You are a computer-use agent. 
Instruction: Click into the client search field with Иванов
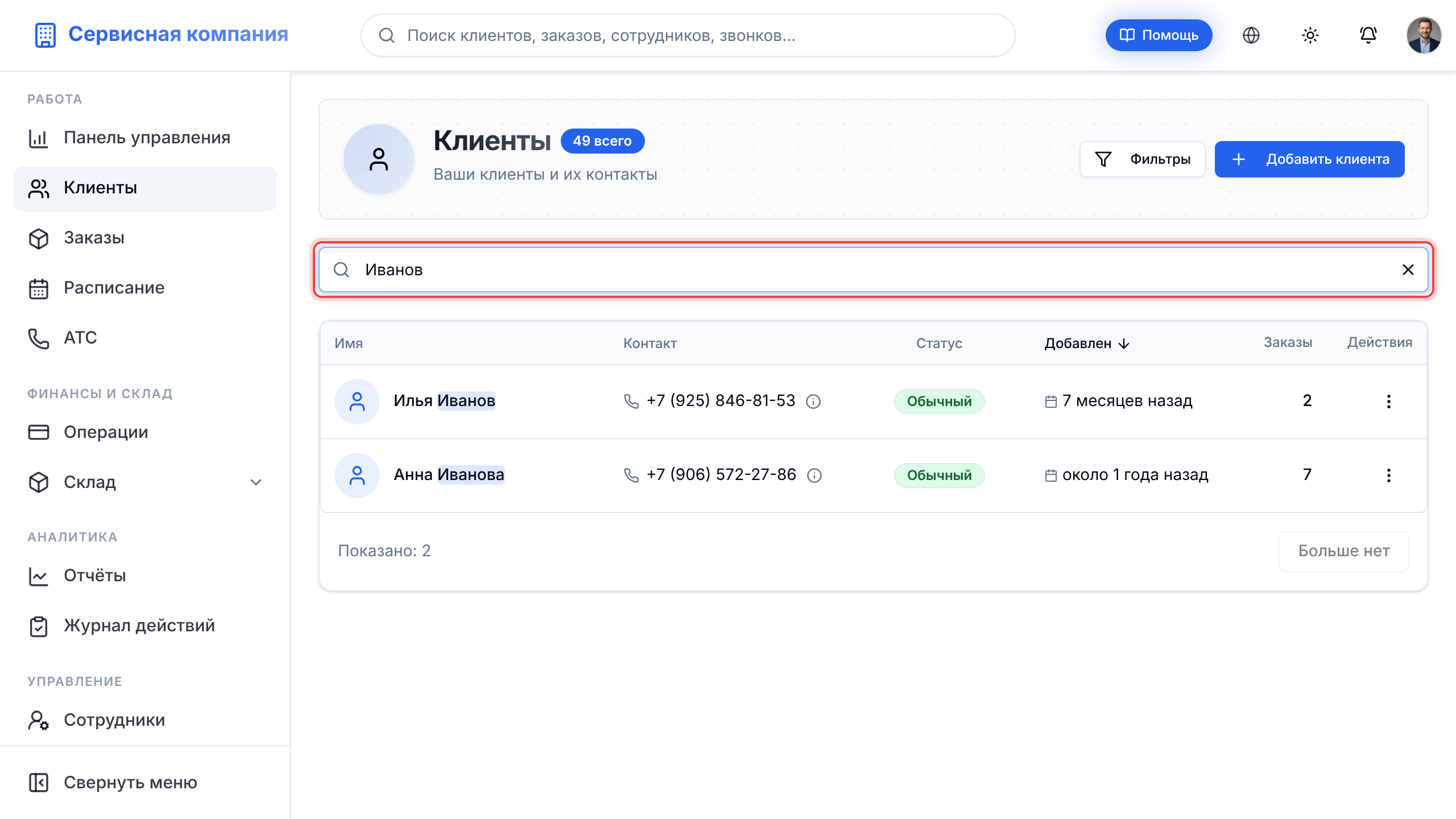(x=873, y=270)
